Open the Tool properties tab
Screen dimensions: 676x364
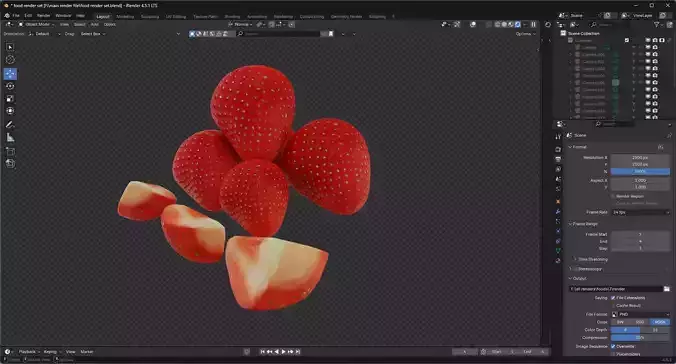[x=558, y=137]
